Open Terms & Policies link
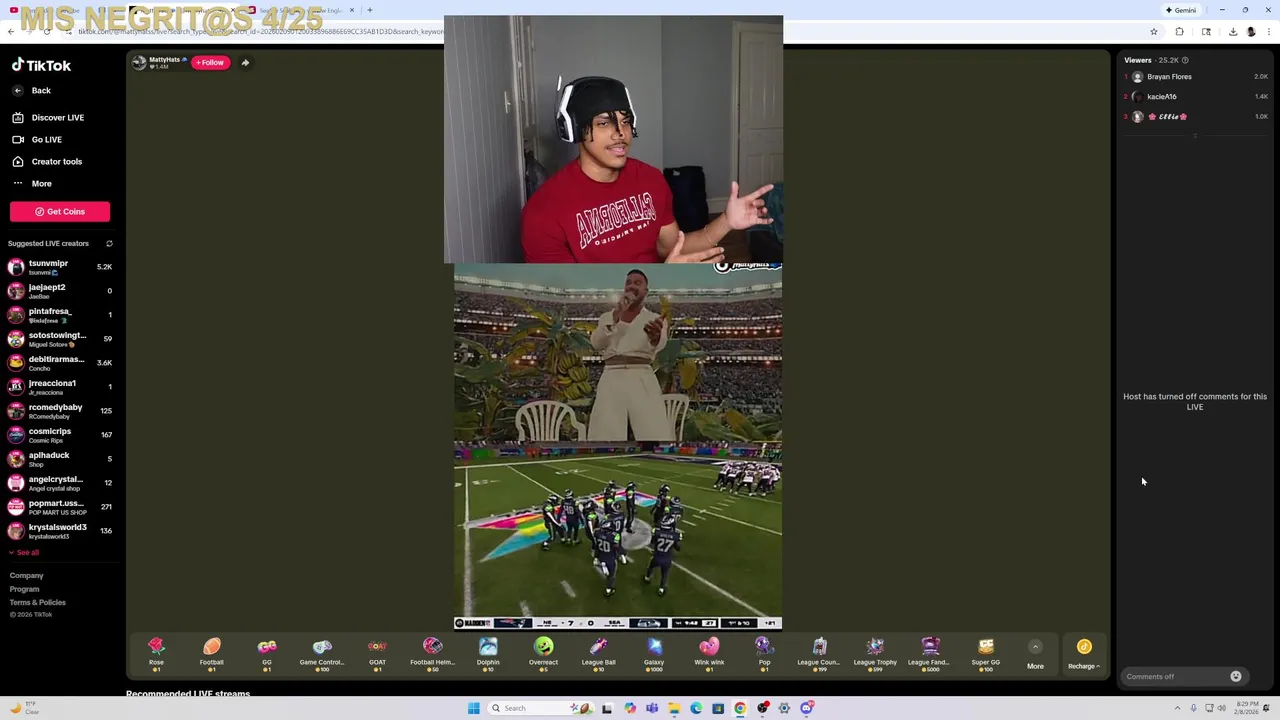Image resolution: width=1280 pixels, height=720 pixels. 38,602
